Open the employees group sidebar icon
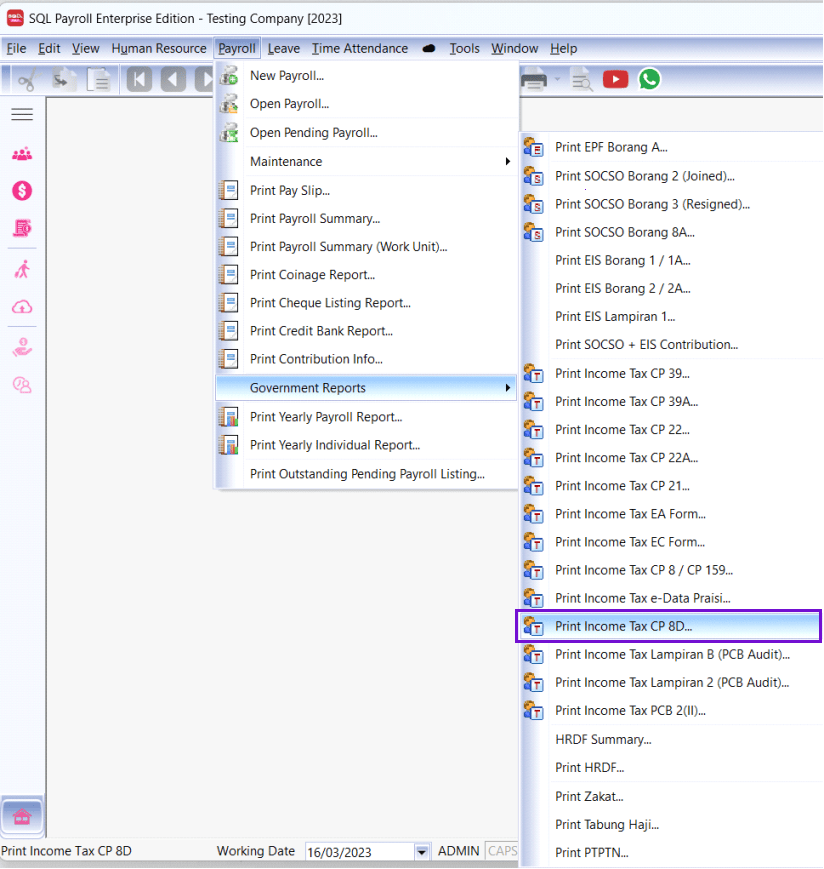The height and width of the screenshot is (869, 824). [22, 154]
